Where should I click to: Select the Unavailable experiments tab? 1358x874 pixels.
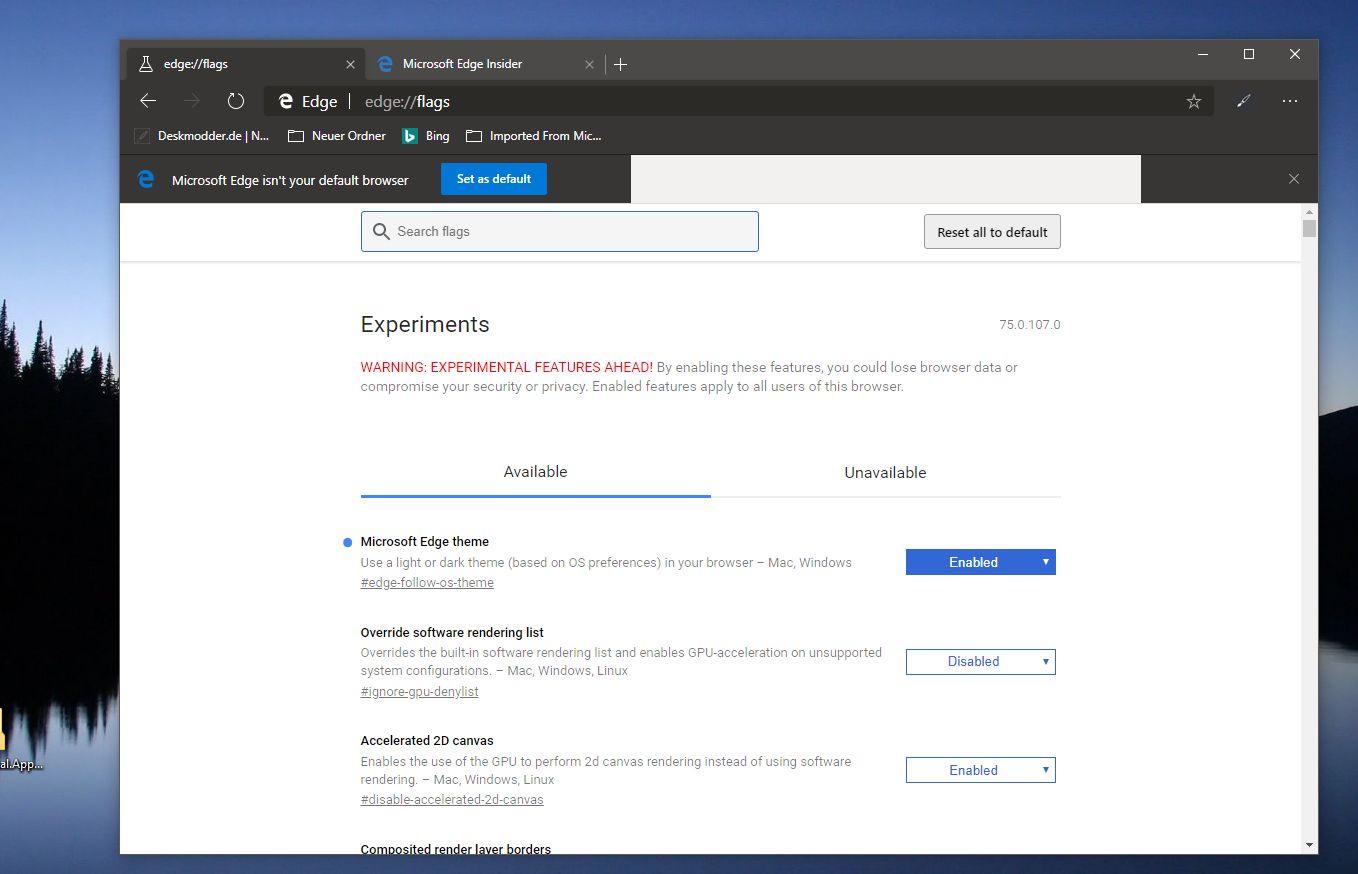(x=885, y=472)
